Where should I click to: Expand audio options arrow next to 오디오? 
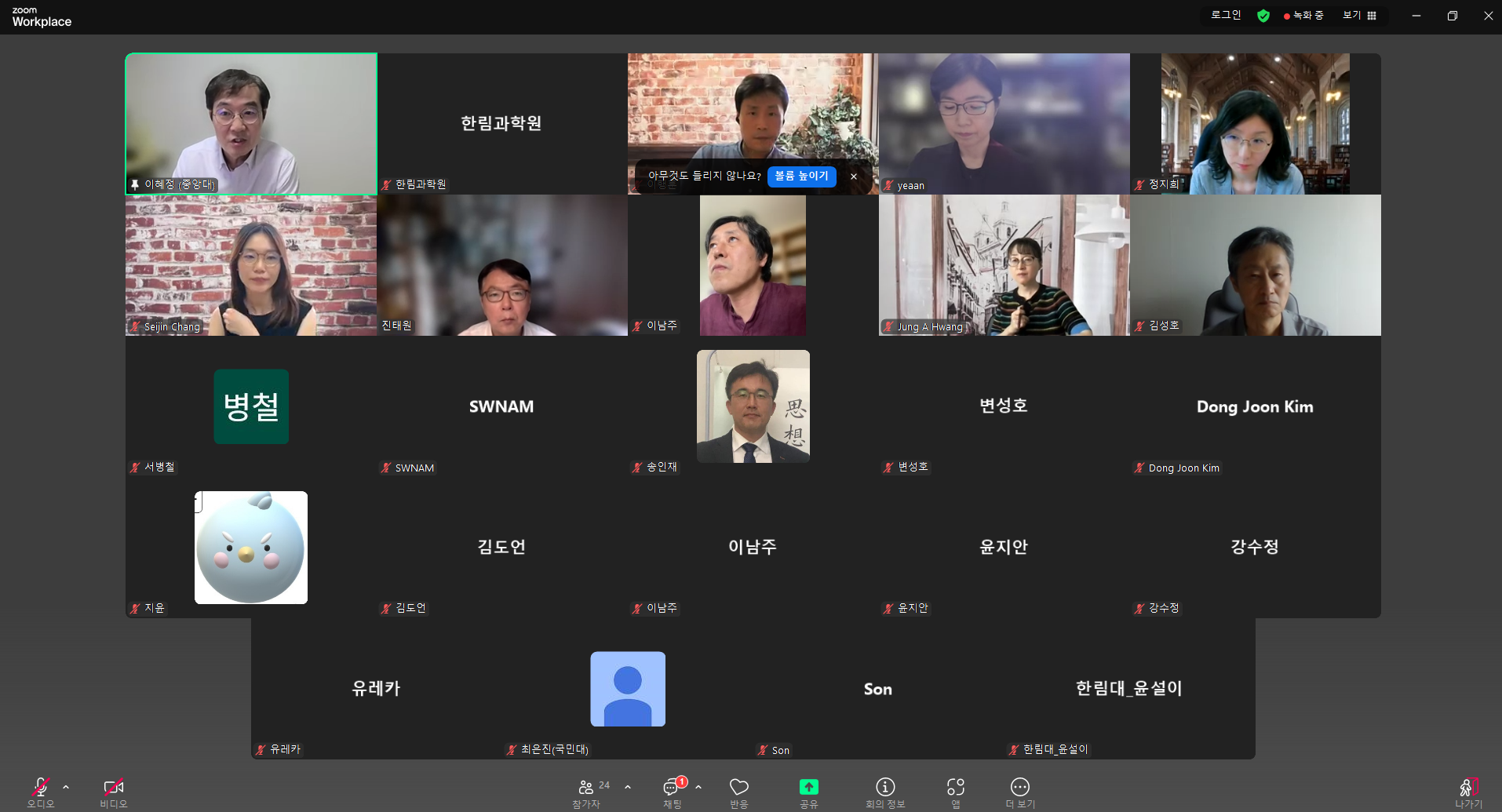(66, 787)
